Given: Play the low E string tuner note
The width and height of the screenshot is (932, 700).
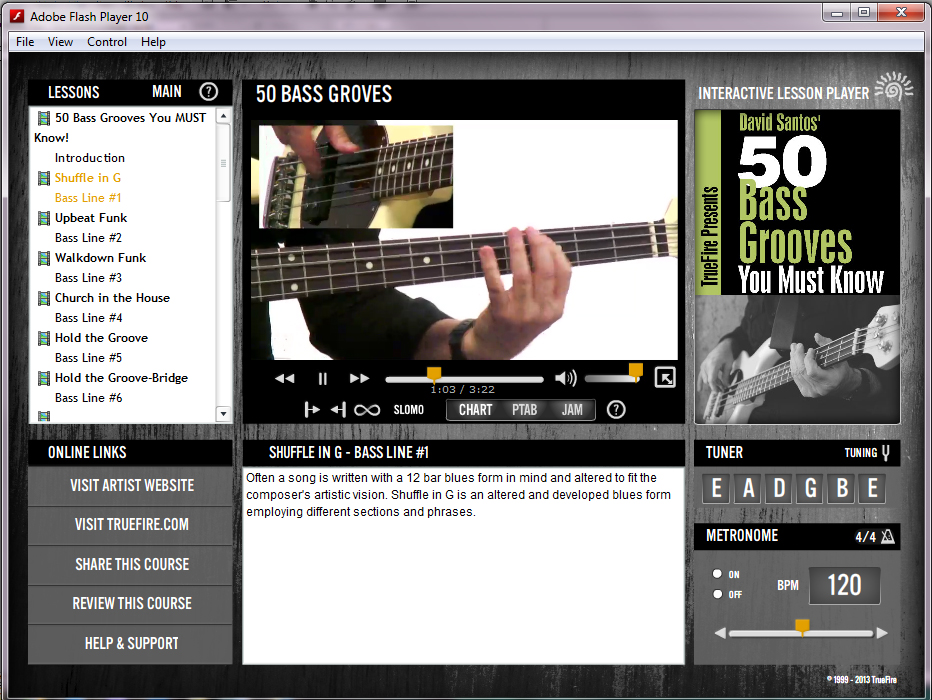Looking at the screenshot, I should (x=717, y=488).
